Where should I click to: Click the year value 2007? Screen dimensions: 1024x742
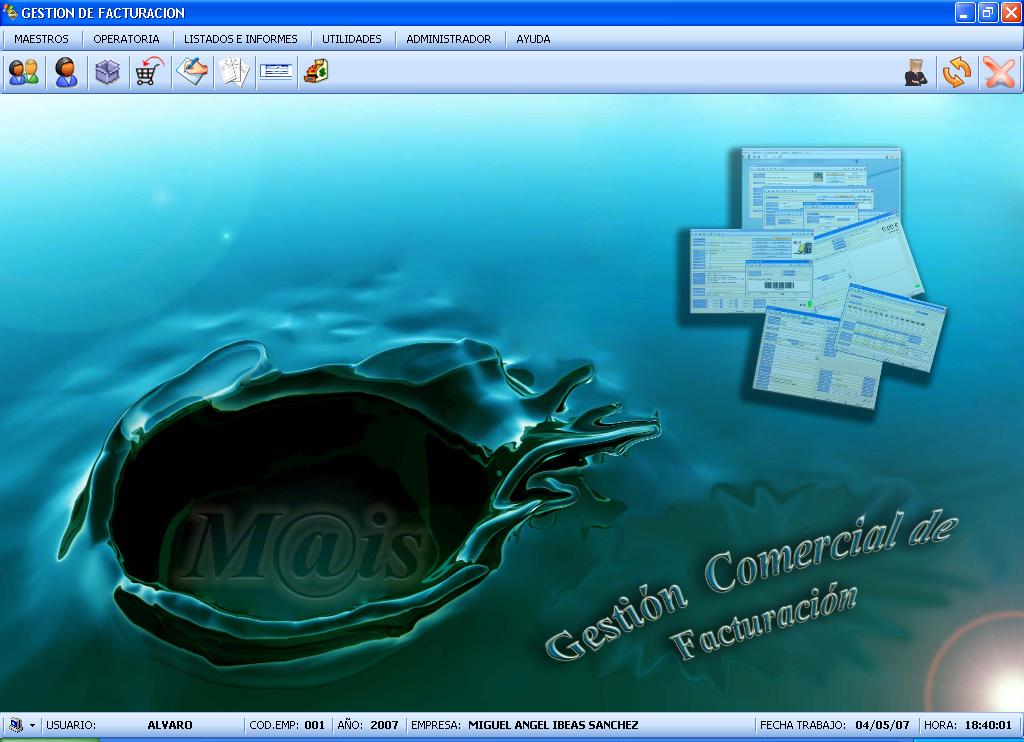click(384, 725)
